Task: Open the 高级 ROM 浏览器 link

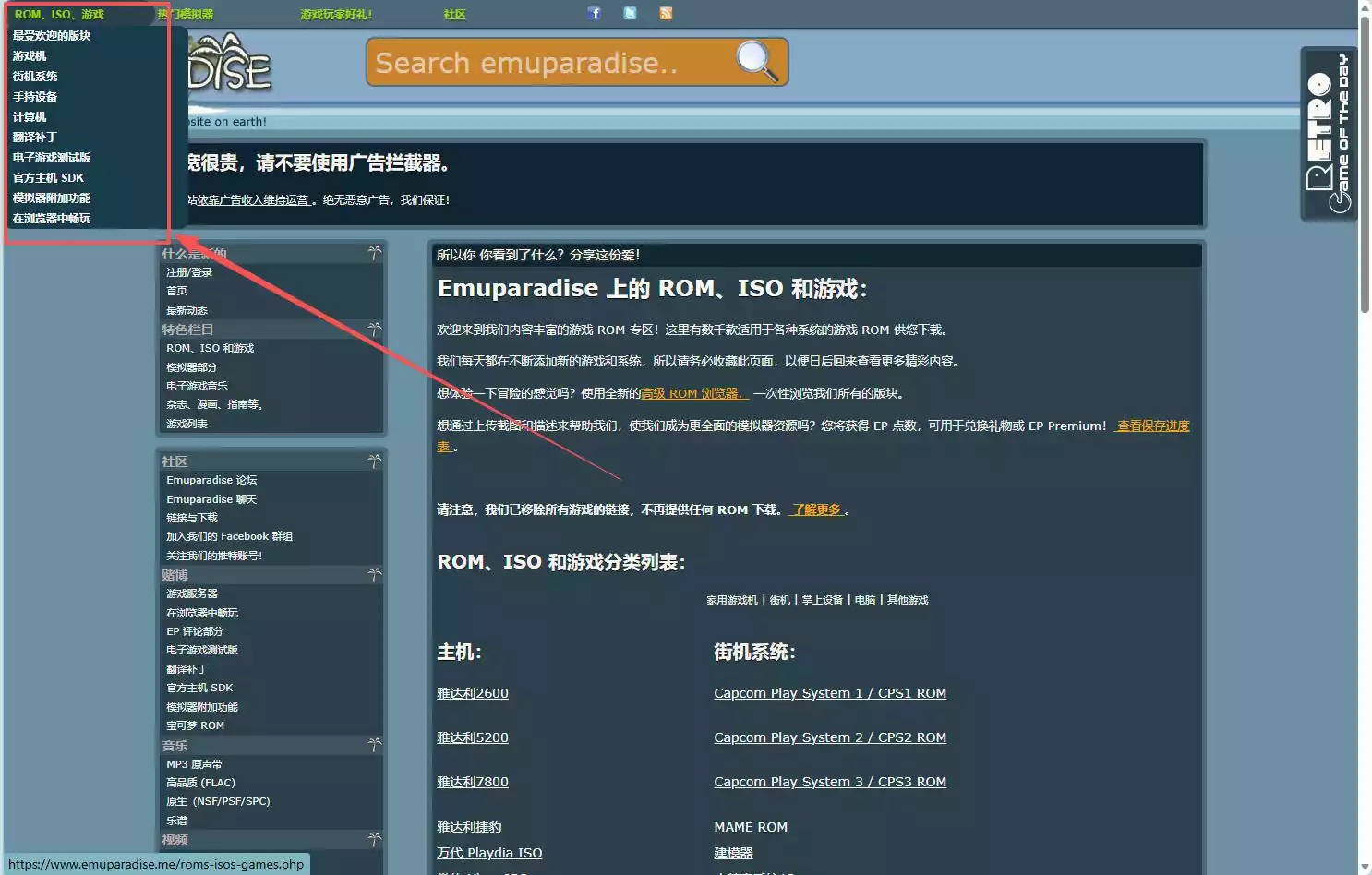Action: (693, 393)
